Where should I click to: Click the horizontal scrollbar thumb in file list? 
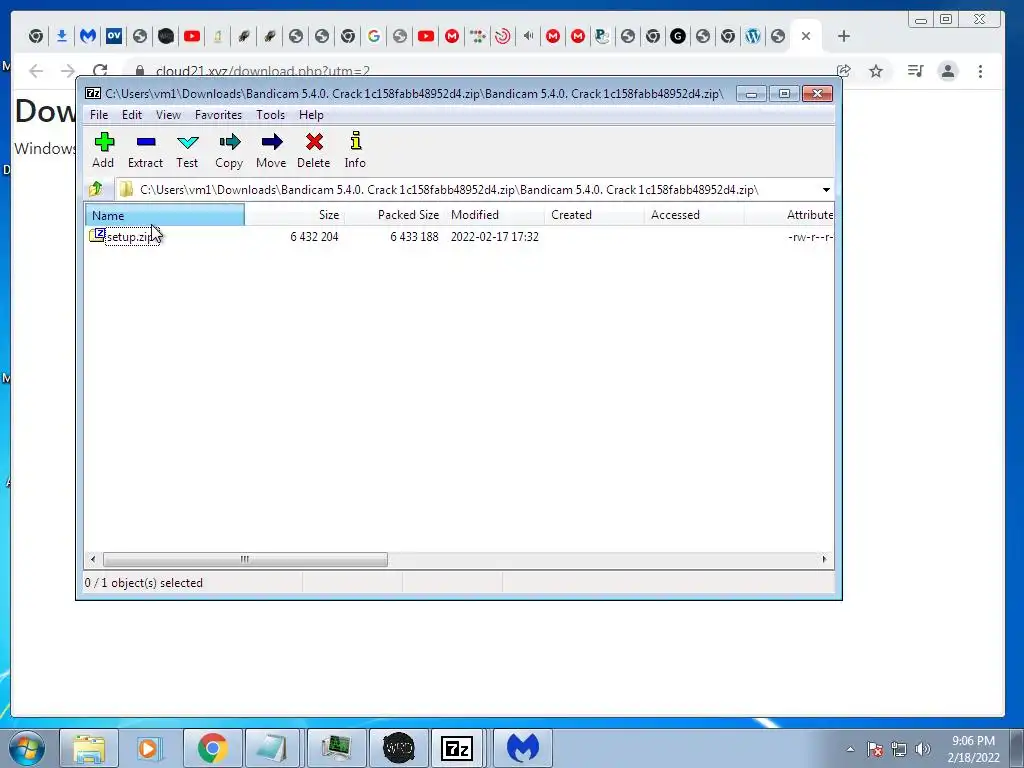click(245, 560)
